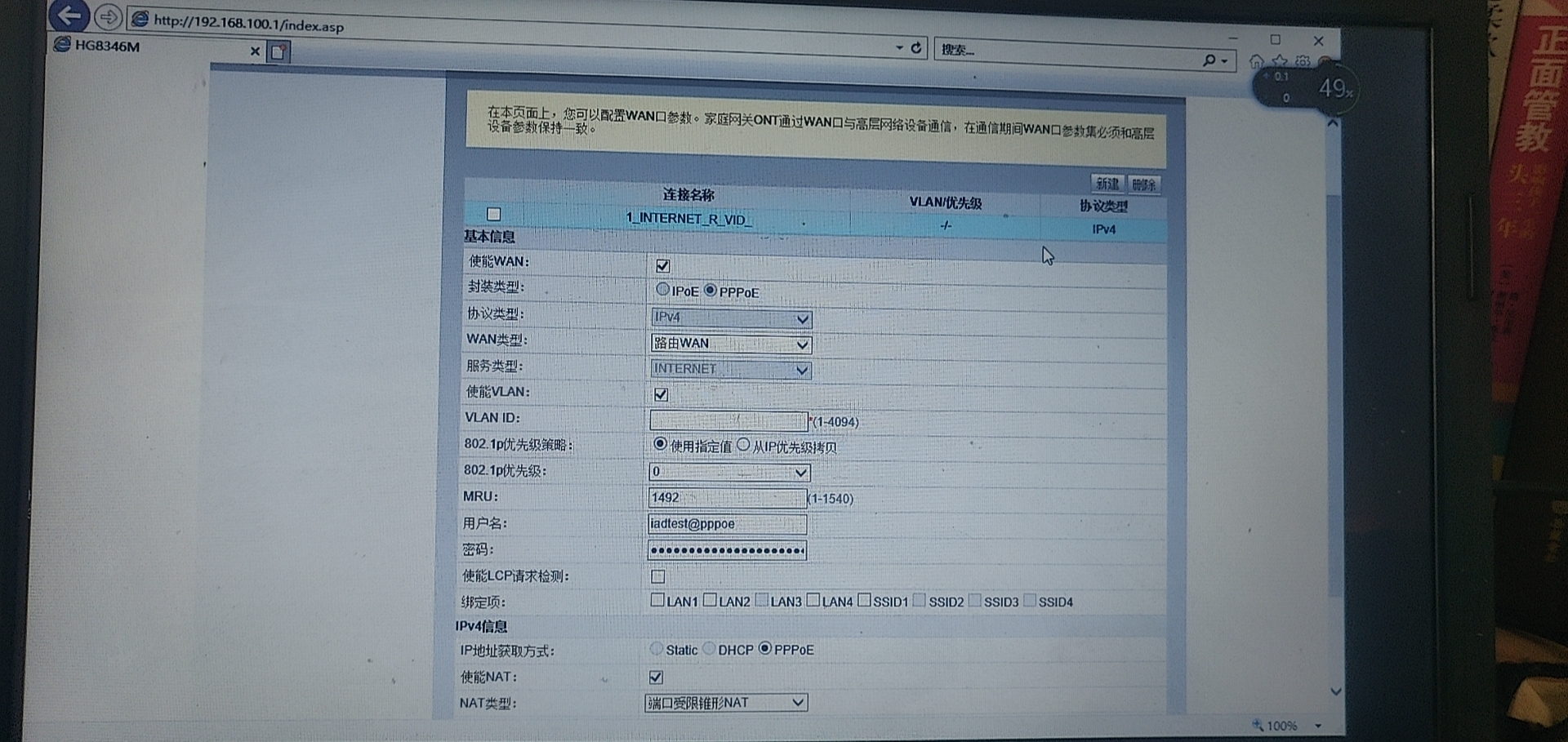Image resolution: width=1568 pixels, height=742 pixels.
Task: Select the IPoE encapsulation radio
Action: (x=662, y=290)
